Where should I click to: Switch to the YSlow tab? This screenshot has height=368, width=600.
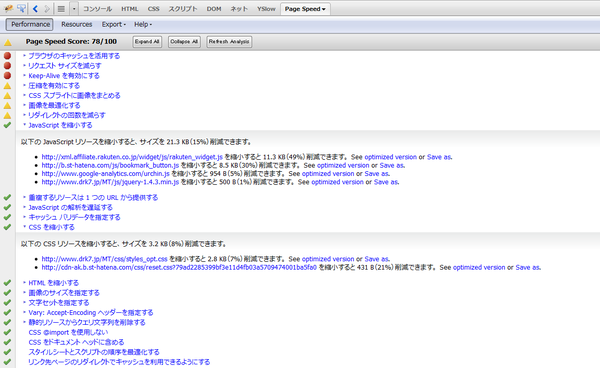point(266,9)
